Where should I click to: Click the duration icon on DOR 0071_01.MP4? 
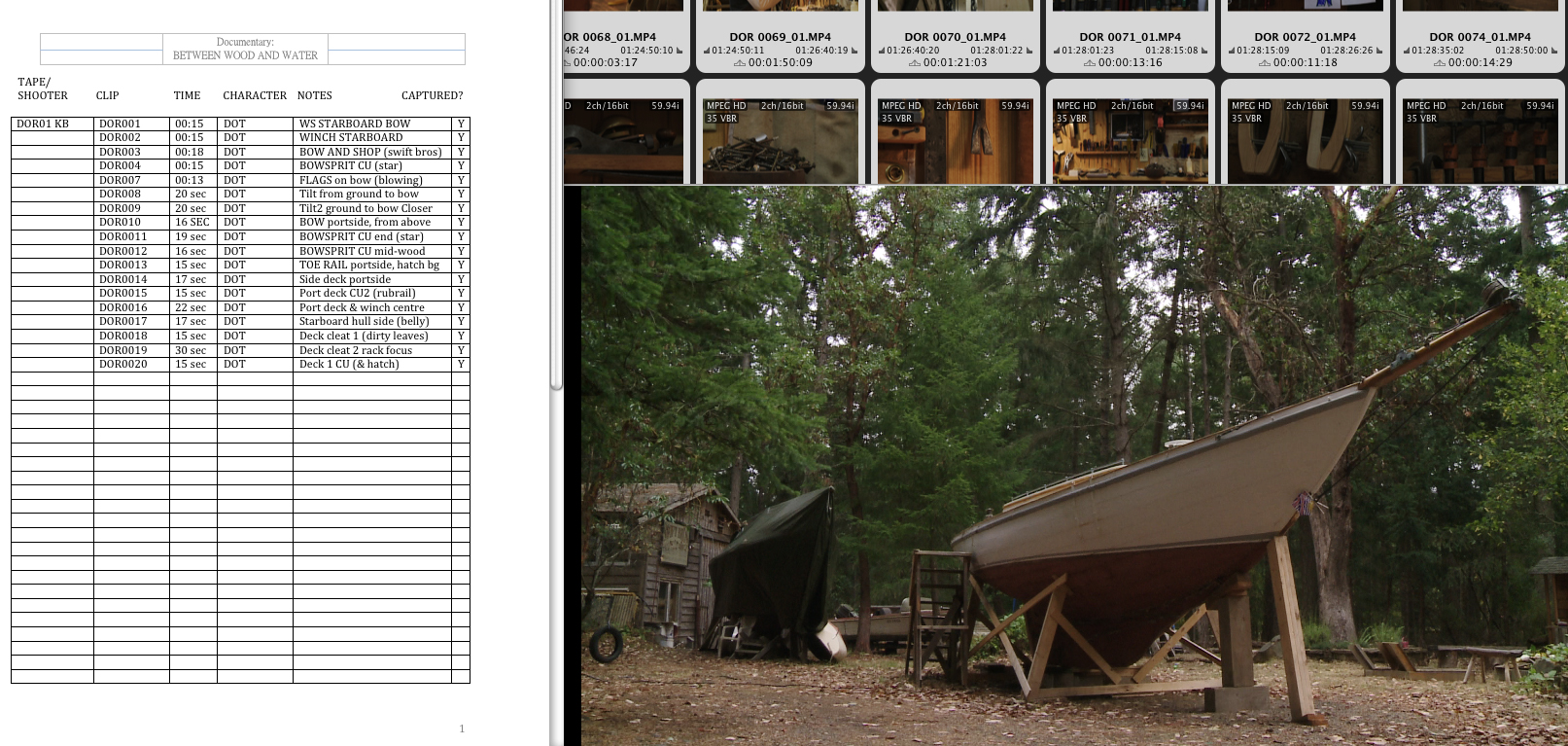click(x=1090, y=63)
